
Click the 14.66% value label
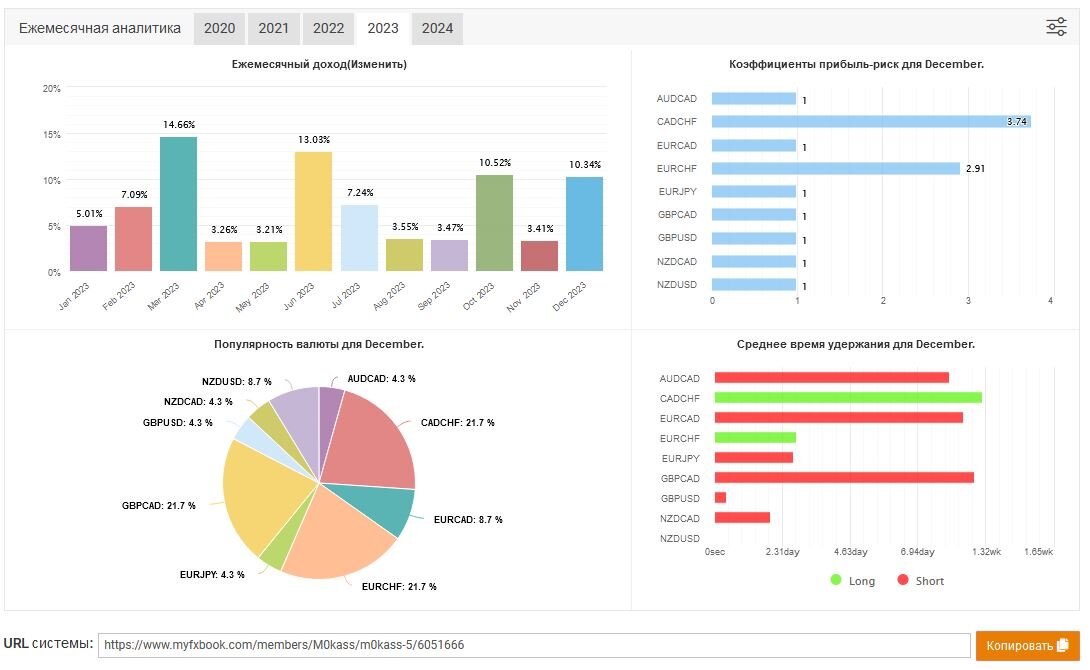click(179, 124)
